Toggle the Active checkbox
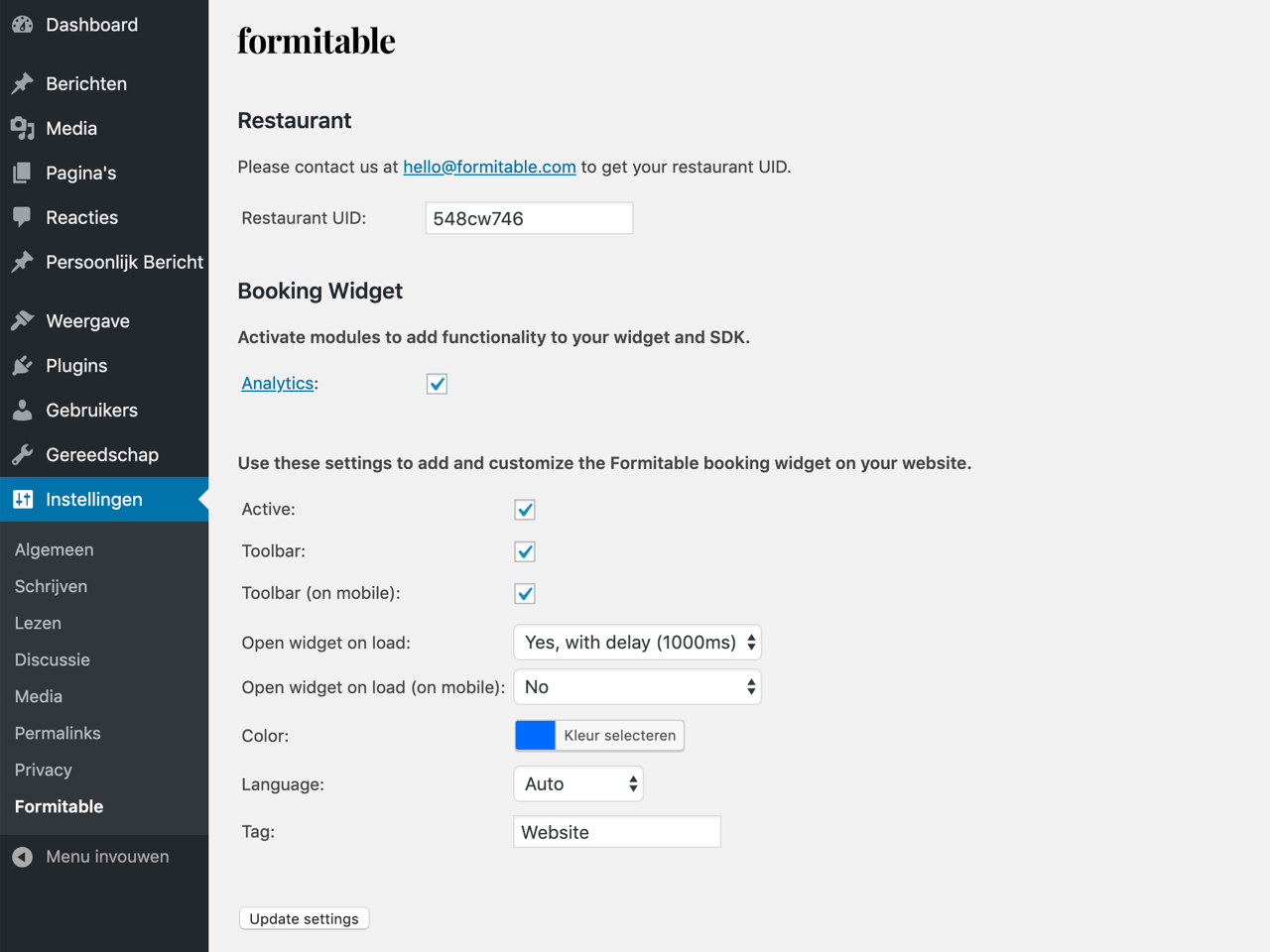Image resolution: width=1270 pixels, height=952 pixels. coord(525,510)
